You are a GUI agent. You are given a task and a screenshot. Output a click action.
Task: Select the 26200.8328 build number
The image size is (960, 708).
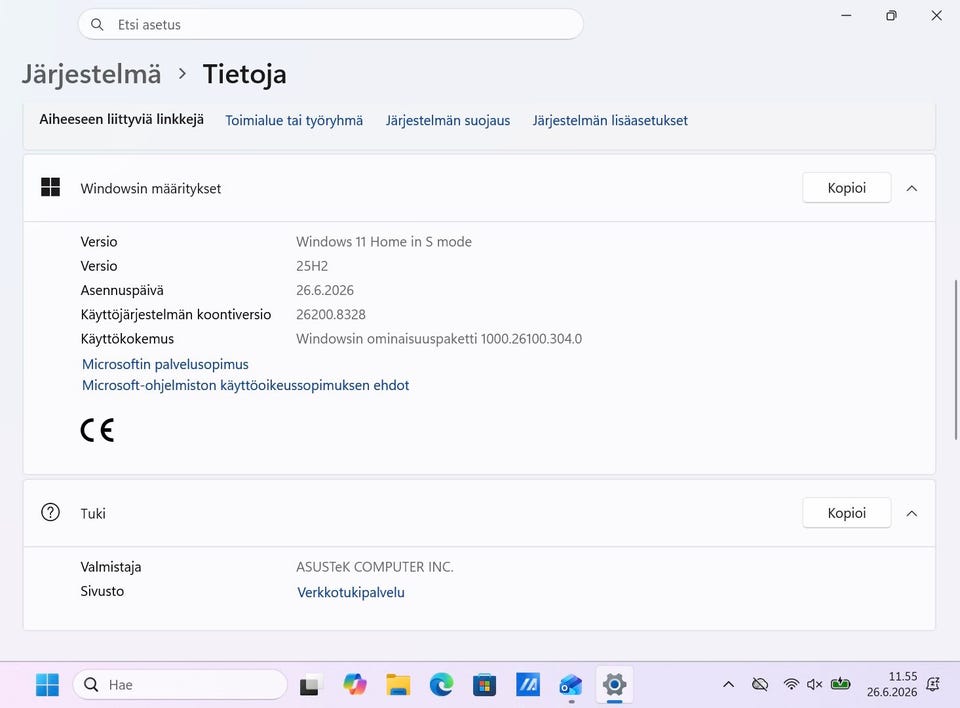(x=331, y=314)
